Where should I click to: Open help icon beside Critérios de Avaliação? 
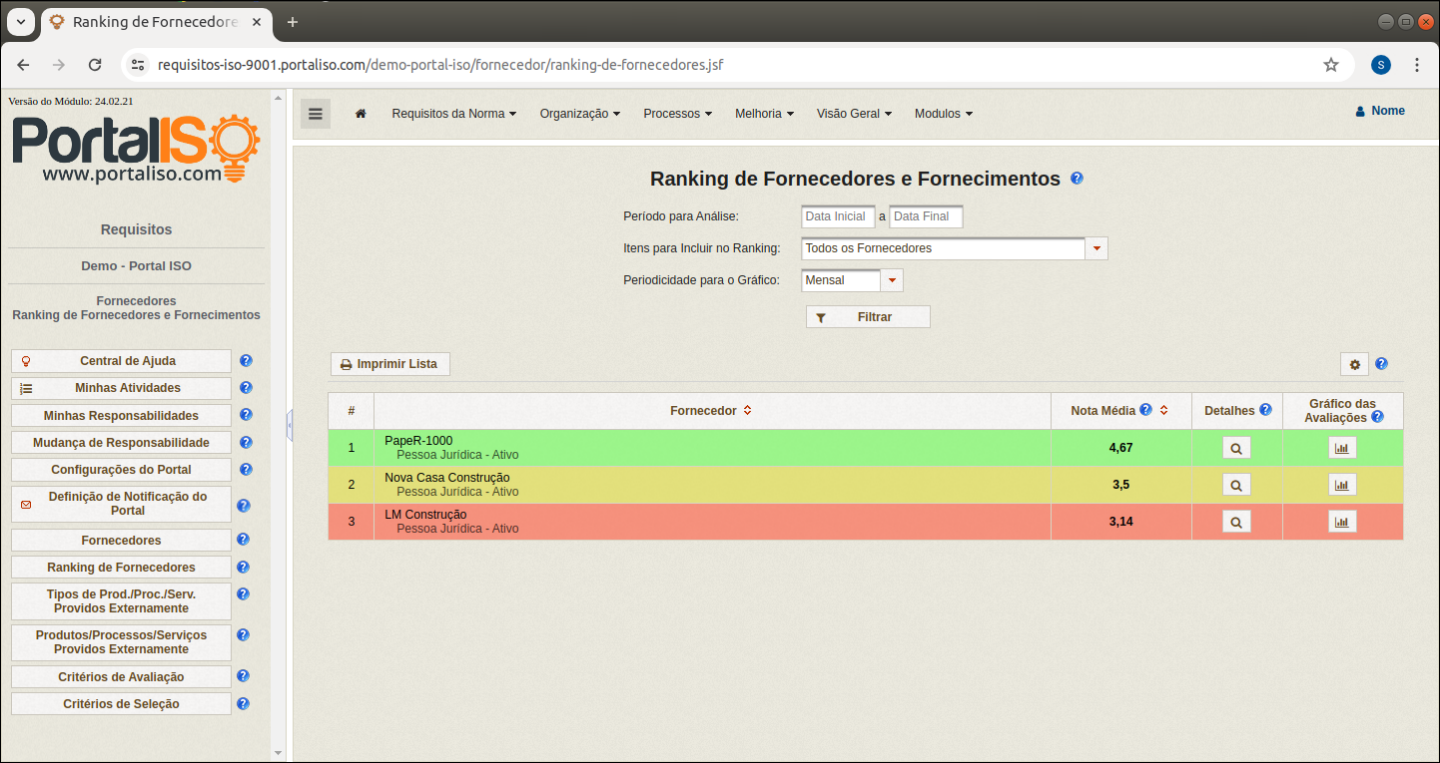(x=242, y=677)
